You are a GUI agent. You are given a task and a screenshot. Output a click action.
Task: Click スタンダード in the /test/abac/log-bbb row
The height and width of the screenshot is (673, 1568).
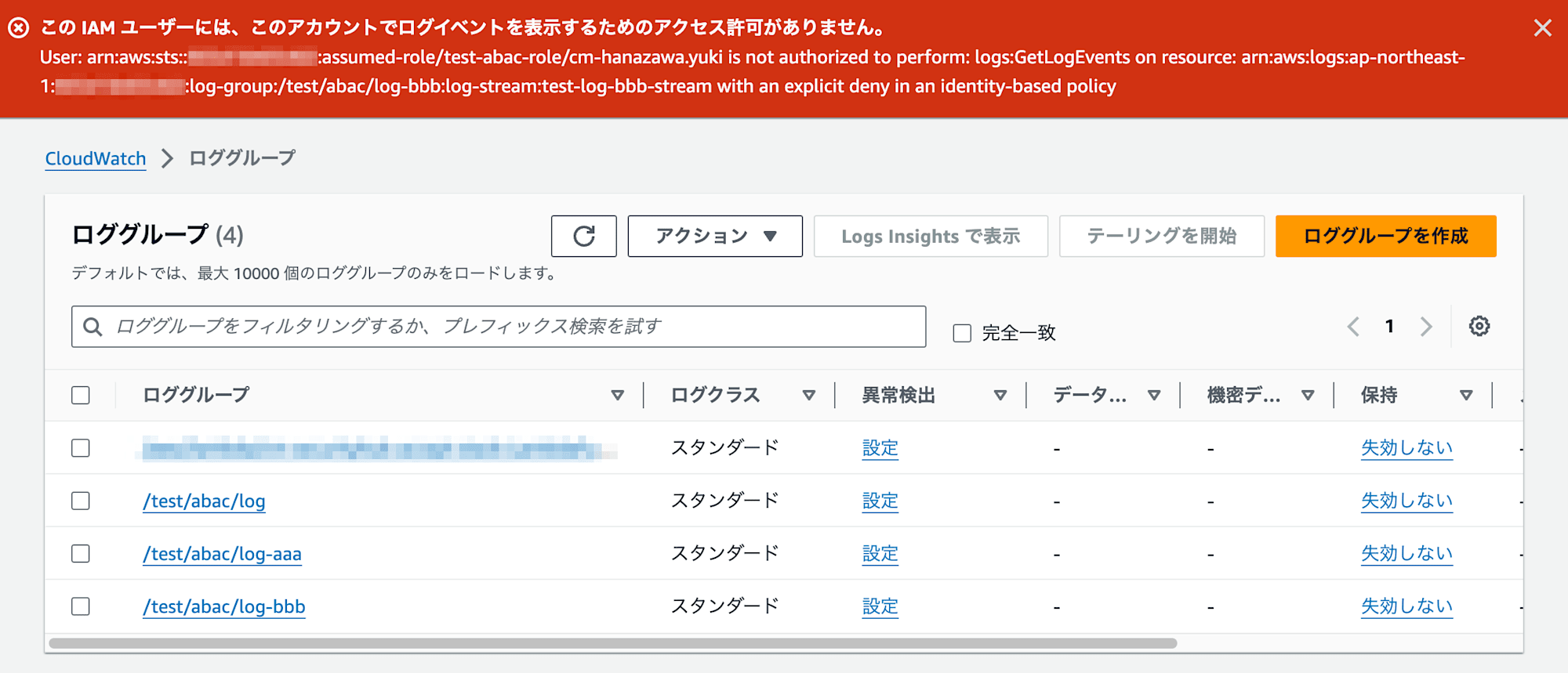[x=724, y=606]
